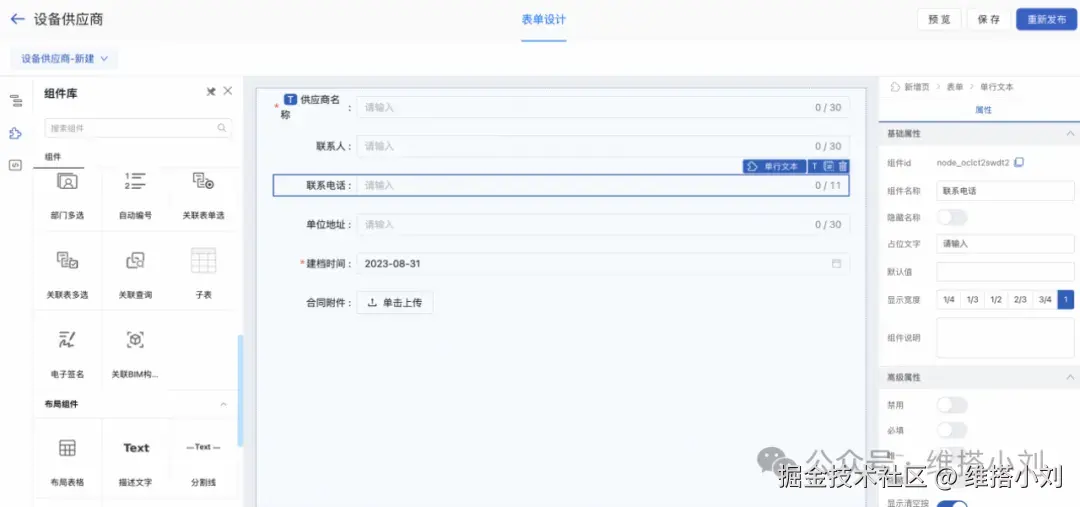Select the component library puzzle icon

(15, 133)
